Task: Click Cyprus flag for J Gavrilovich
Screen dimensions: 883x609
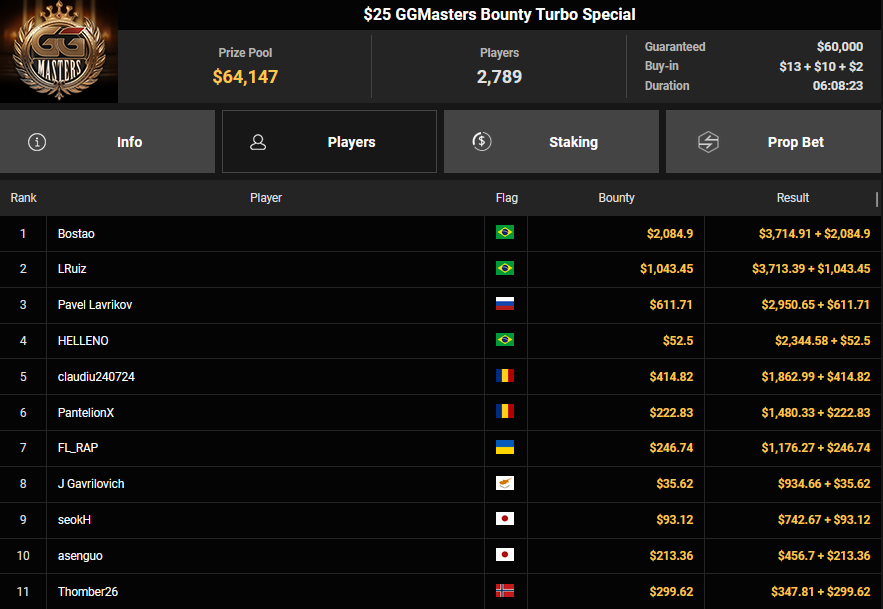Action: [505, 484]
